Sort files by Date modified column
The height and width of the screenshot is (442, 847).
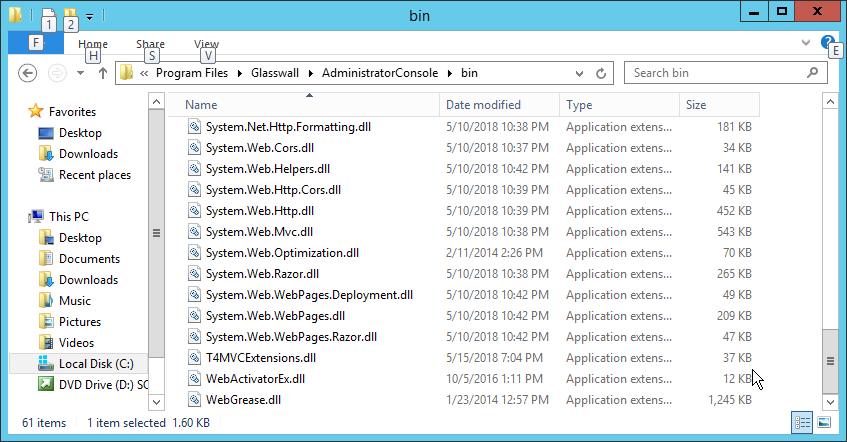pyautogui.click(x=483, y=105)
